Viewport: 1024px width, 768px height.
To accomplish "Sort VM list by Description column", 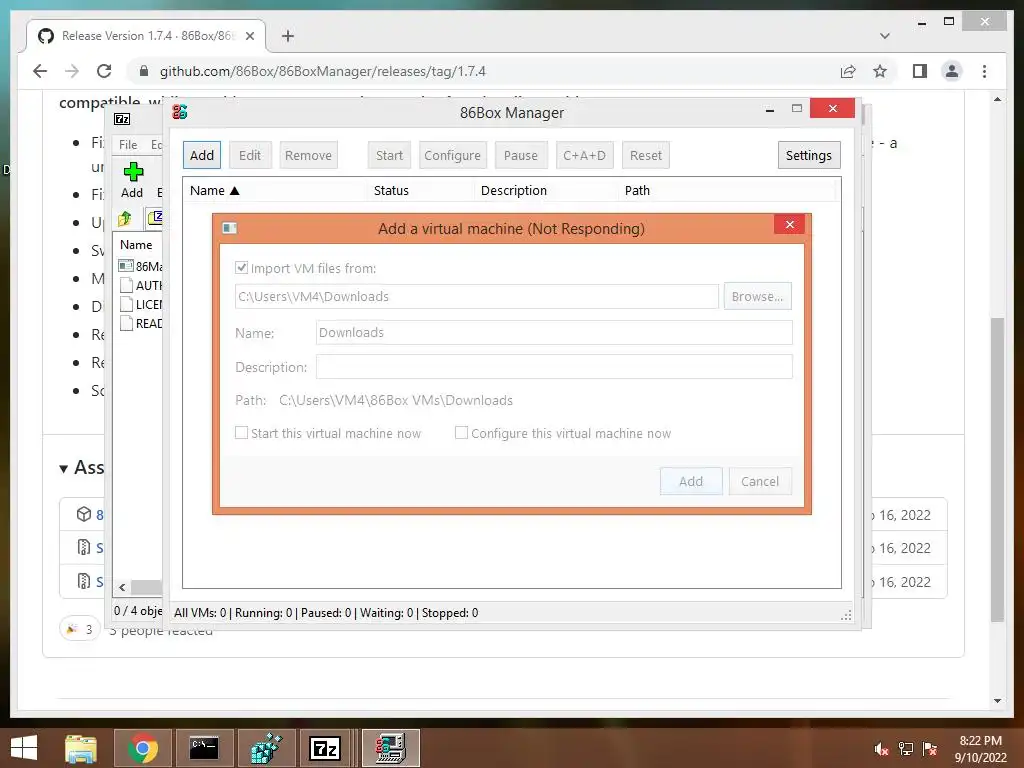I will point(546,191).
